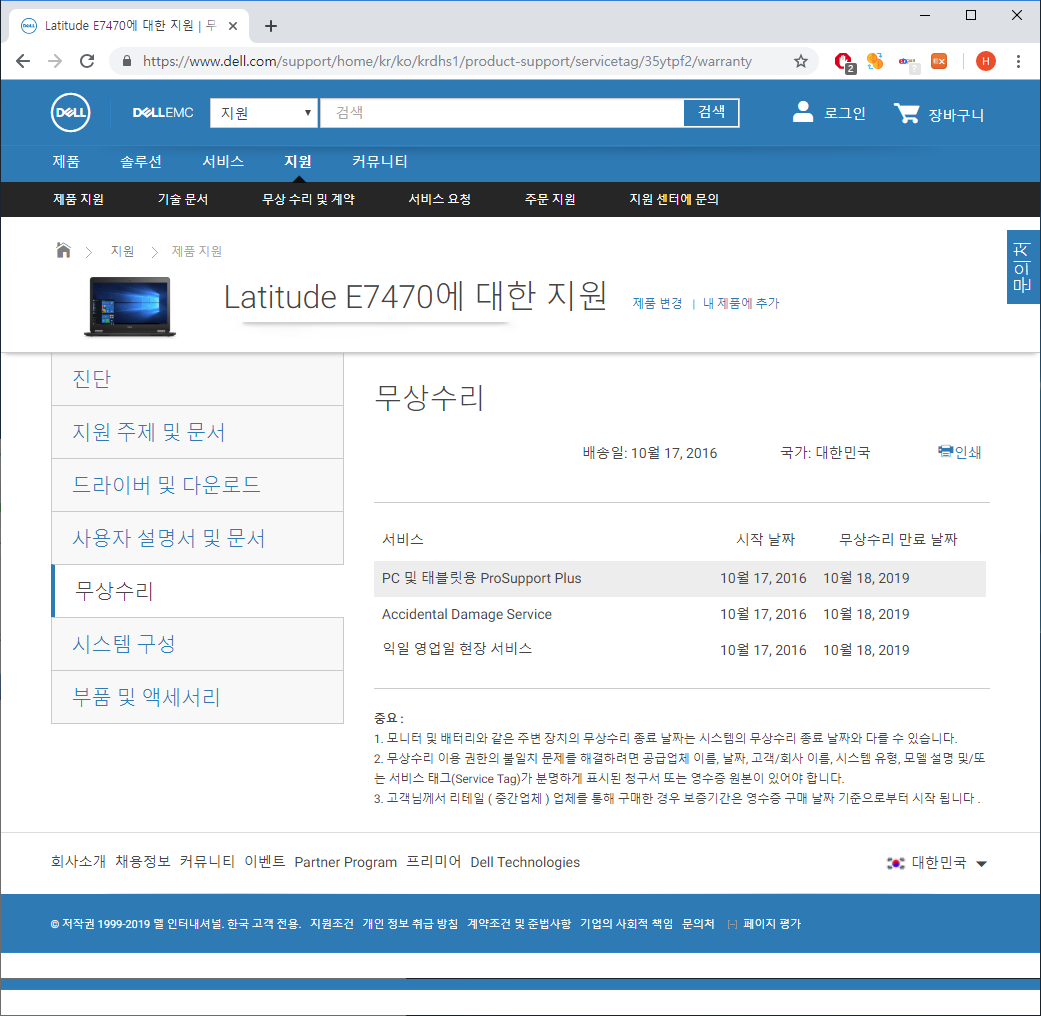
Task: Select 무상 수리 및 계약 submenu item
Action: (308, 199)
